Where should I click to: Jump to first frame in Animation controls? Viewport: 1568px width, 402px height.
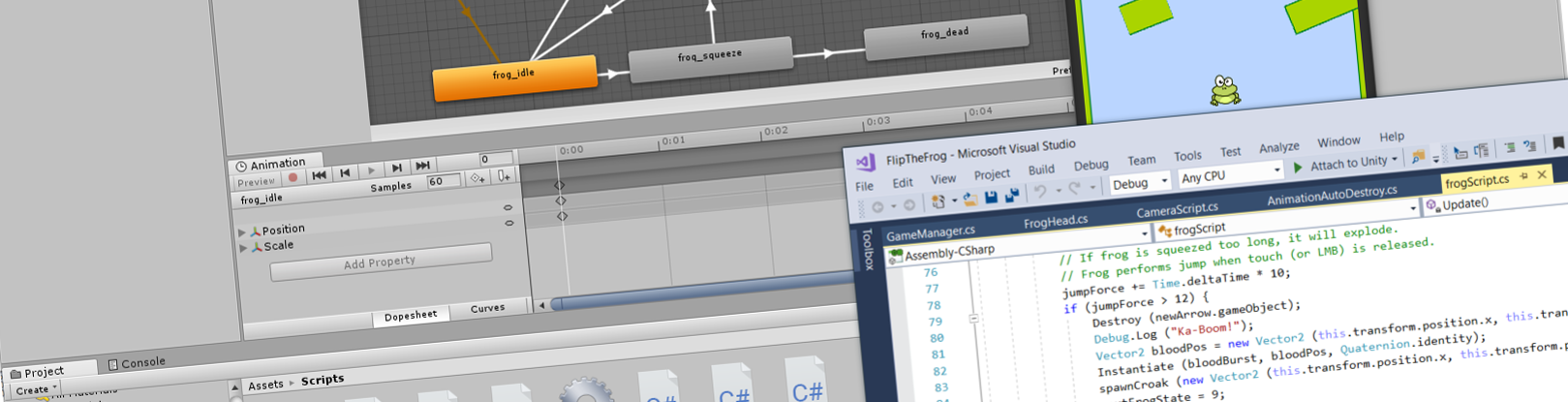(x=319, y=175)
